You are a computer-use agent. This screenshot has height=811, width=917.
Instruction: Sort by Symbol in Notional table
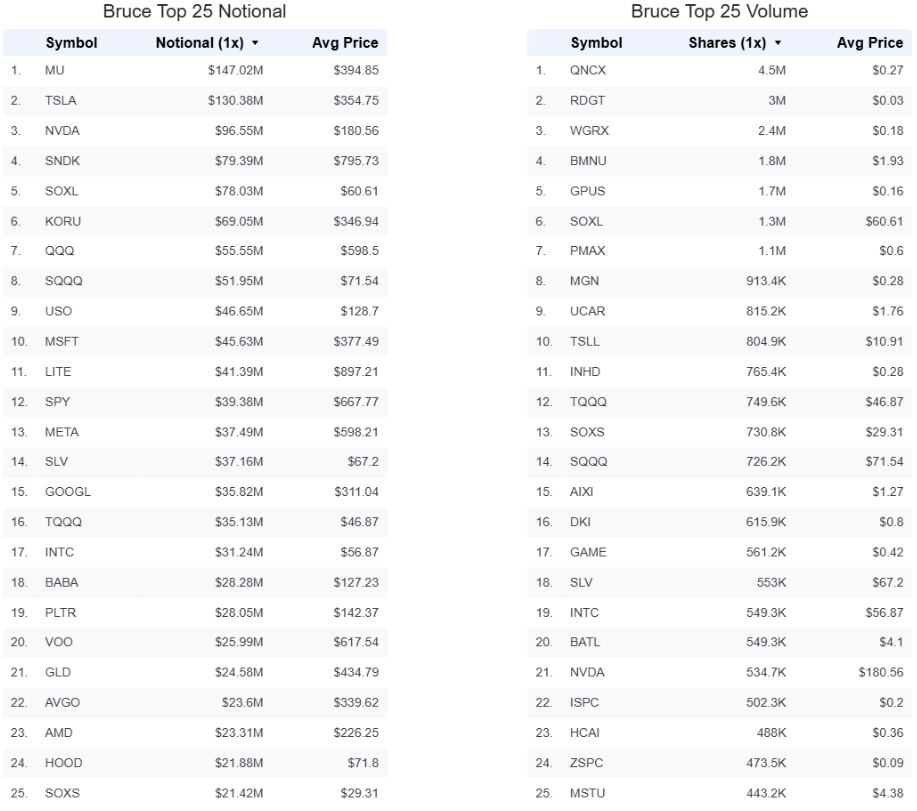[71, 43]
